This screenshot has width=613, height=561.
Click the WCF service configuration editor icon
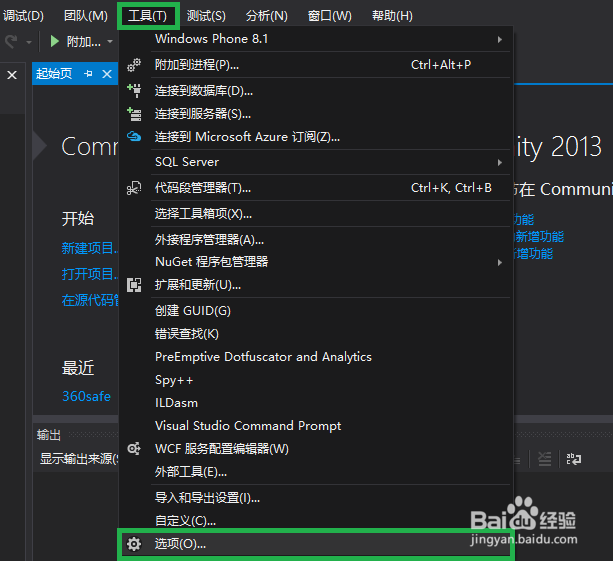[134, 448]
